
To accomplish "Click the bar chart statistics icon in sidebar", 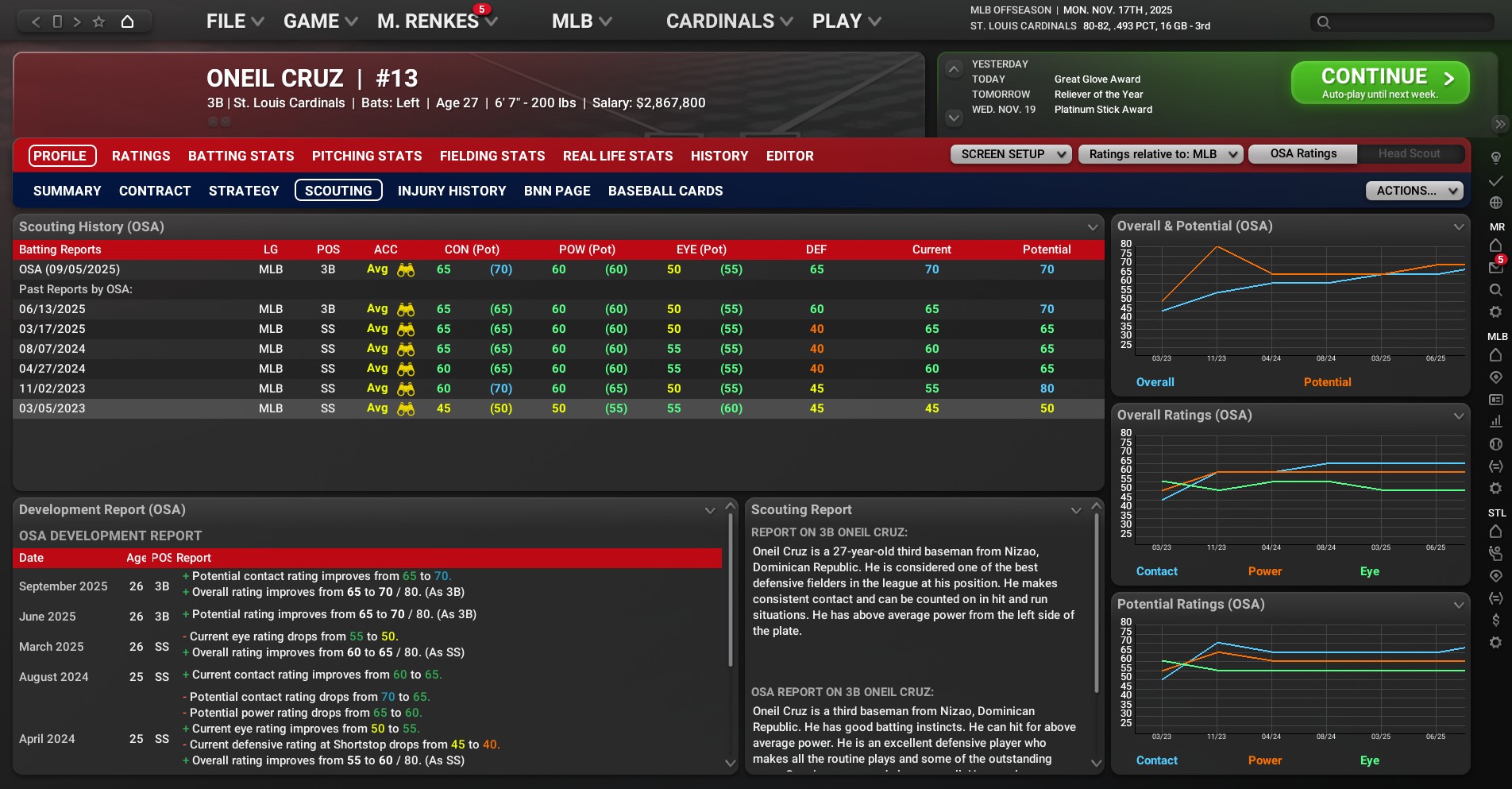I will (x=1495, y=422).
